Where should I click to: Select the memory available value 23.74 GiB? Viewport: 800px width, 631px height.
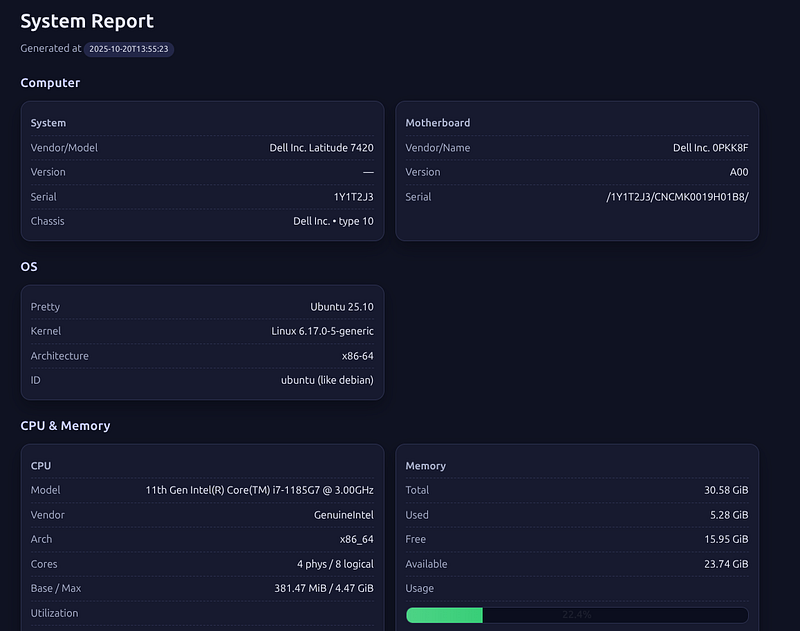click(x=726, y=564)
